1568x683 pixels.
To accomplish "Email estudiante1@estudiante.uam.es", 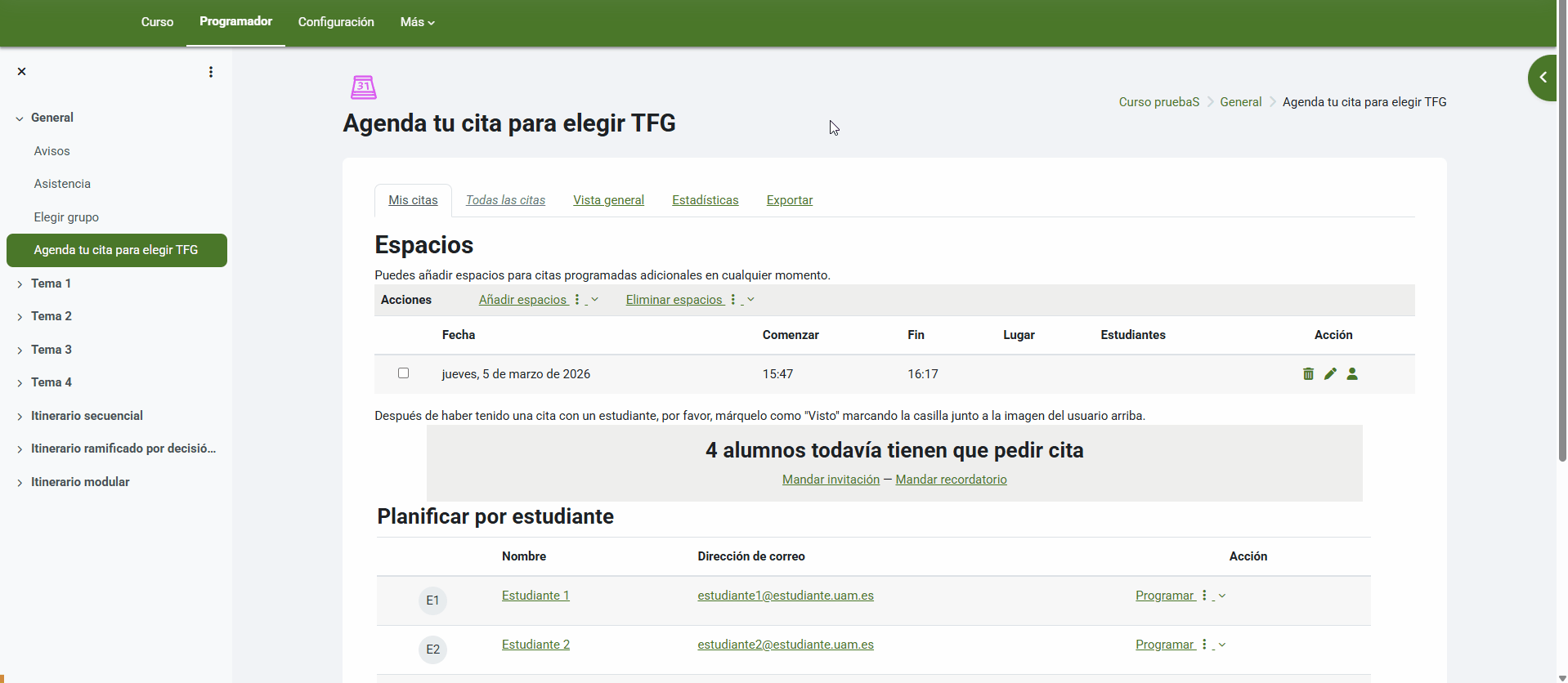I will point(786,596).
